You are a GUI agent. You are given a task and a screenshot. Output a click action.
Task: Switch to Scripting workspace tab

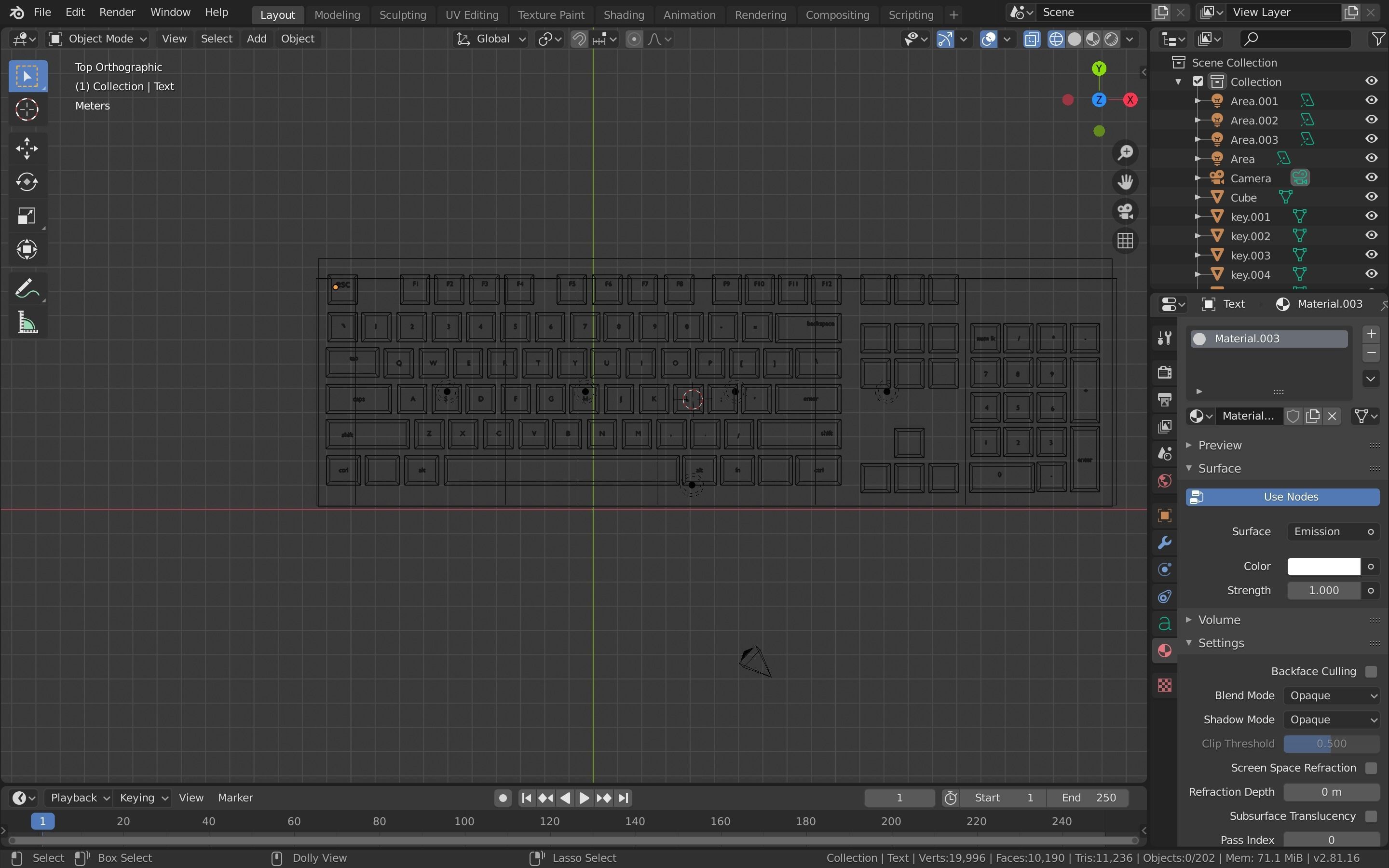click(x=910, y=14)
